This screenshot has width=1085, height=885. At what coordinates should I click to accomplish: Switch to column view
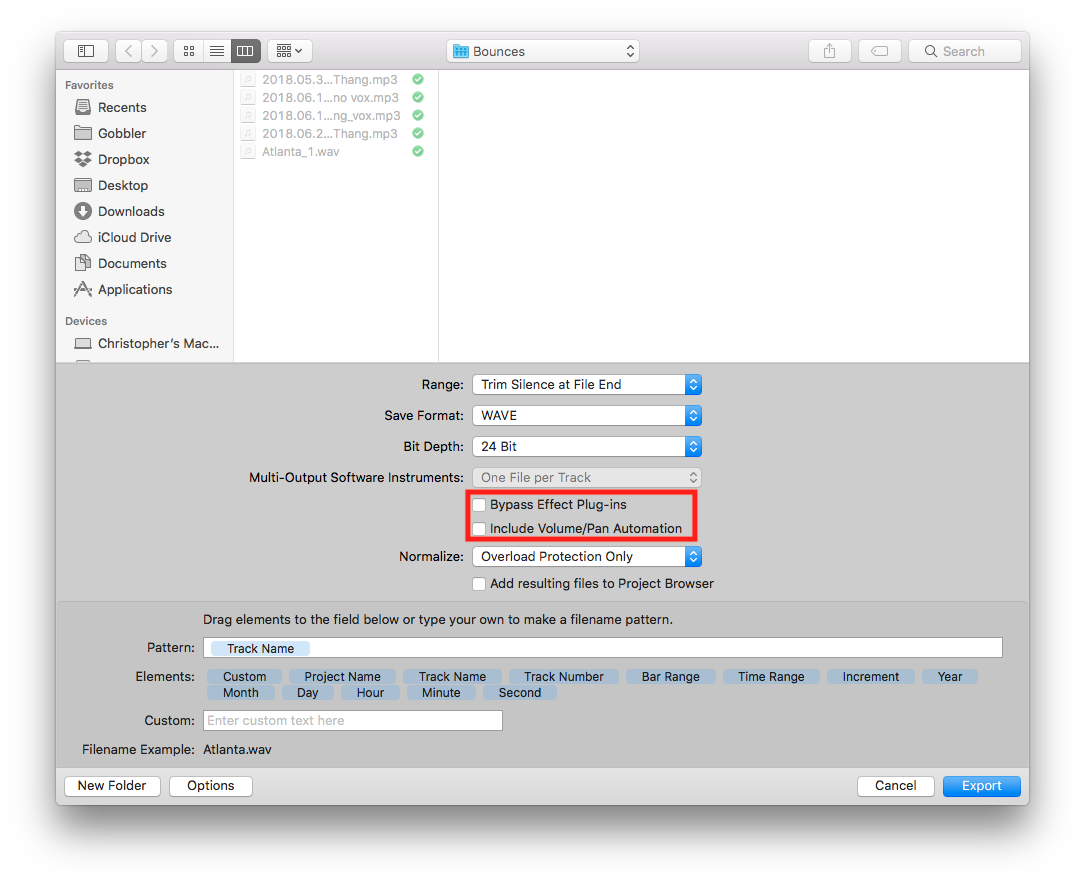coord(245,51)
